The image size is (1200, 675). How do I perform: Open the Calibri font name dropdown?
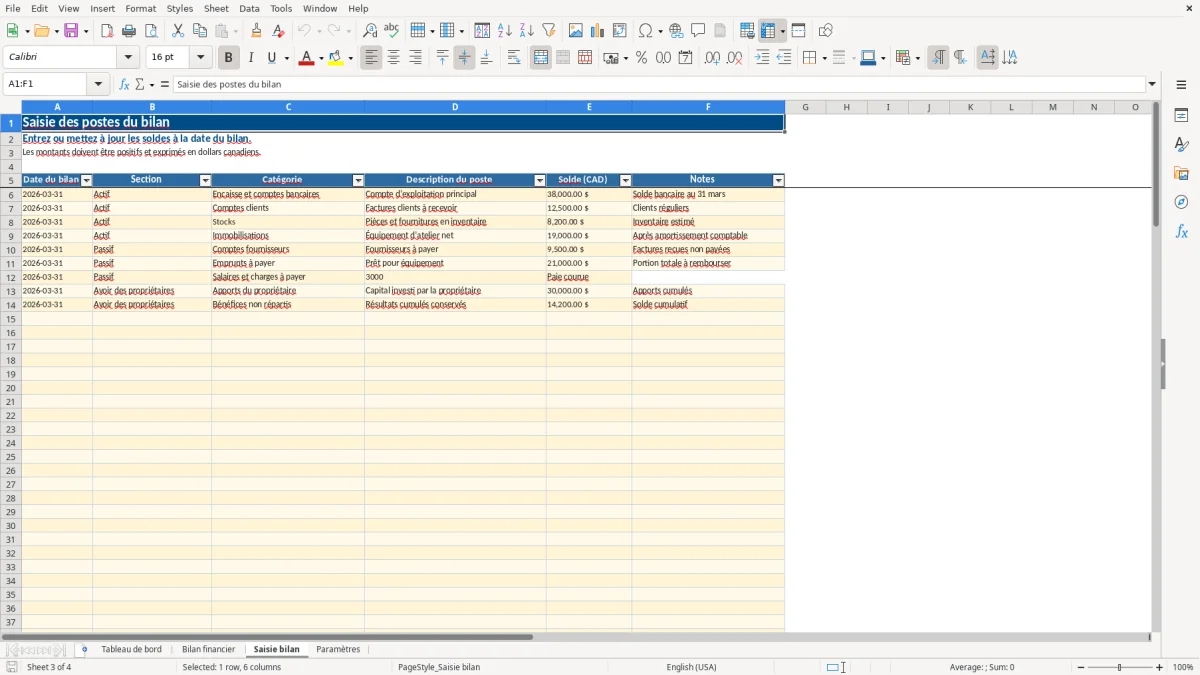click(128, 58)
